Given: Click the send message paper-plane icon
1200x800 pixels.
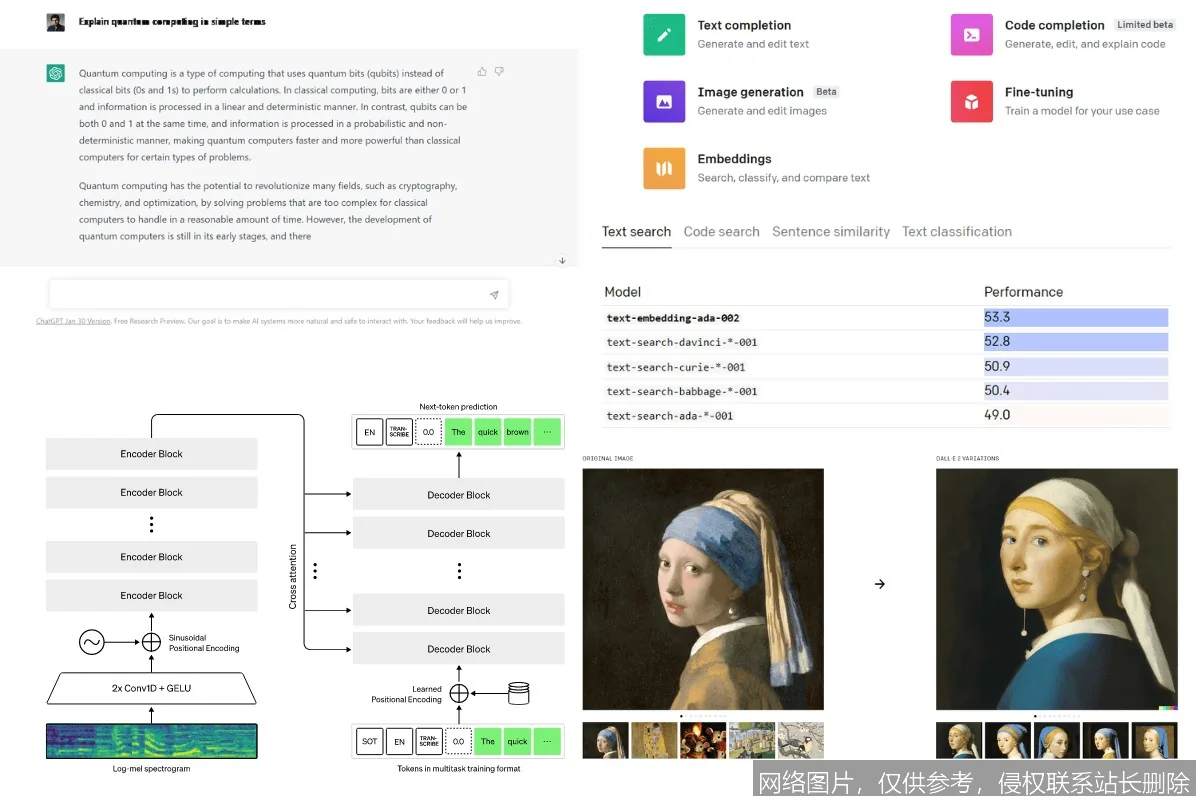Looking at the screenshot, I should click(x=494, y=295).
